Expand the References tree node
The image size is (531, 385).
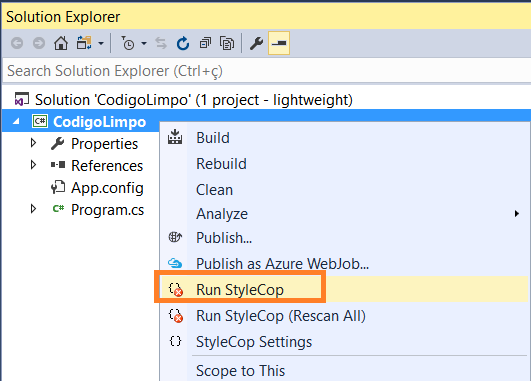coord(33,165)
